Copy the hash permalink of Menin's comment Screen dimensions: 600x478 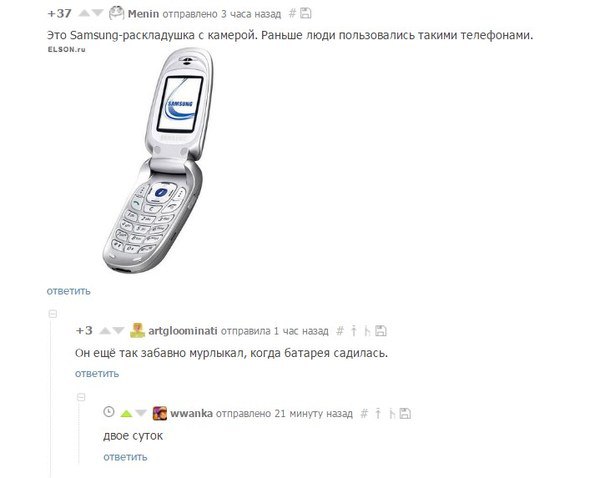(x=292, y=14)
